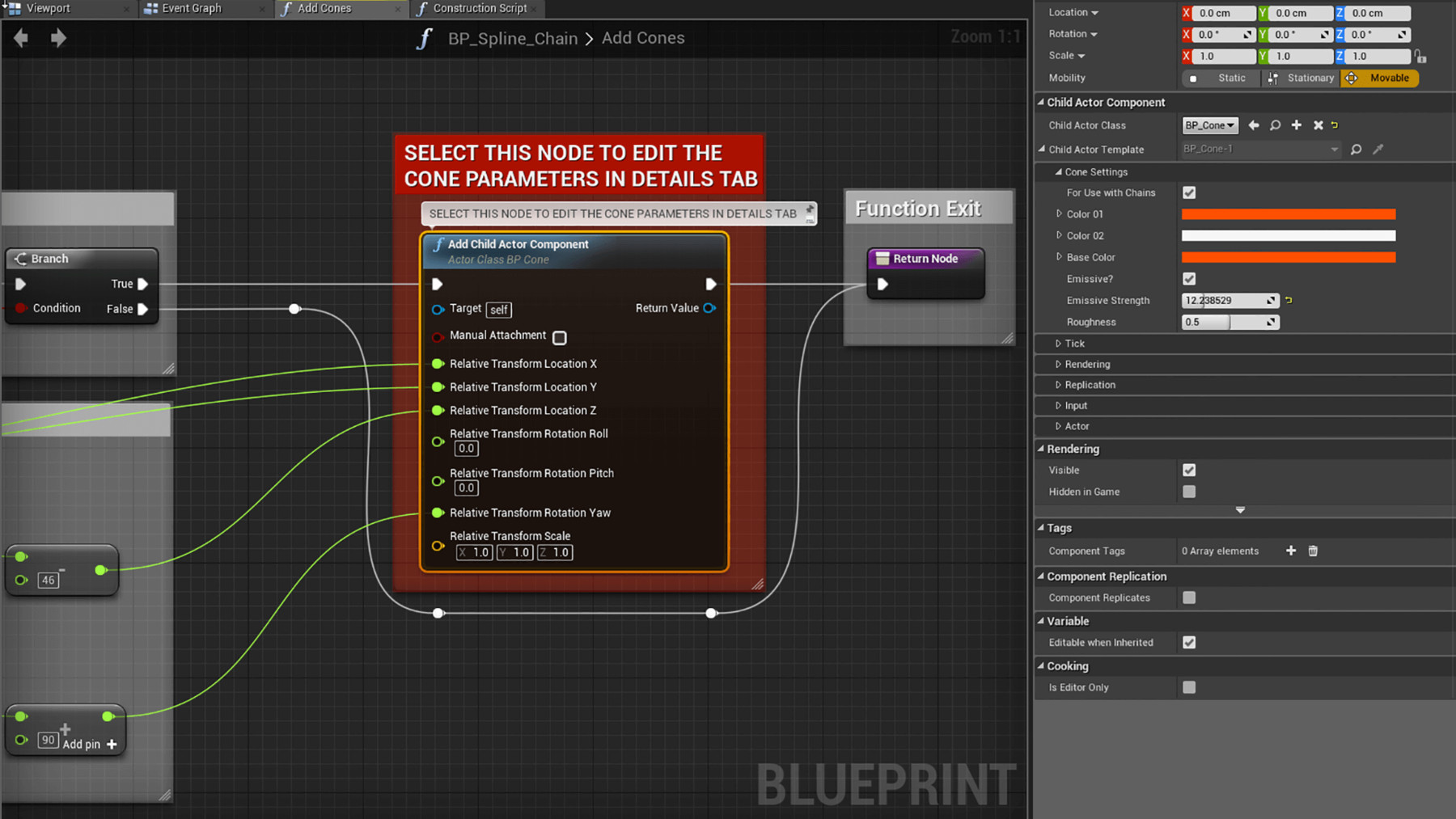Click the orange Color 01 swatch
1456x819 pixels.
point(1288,213)
